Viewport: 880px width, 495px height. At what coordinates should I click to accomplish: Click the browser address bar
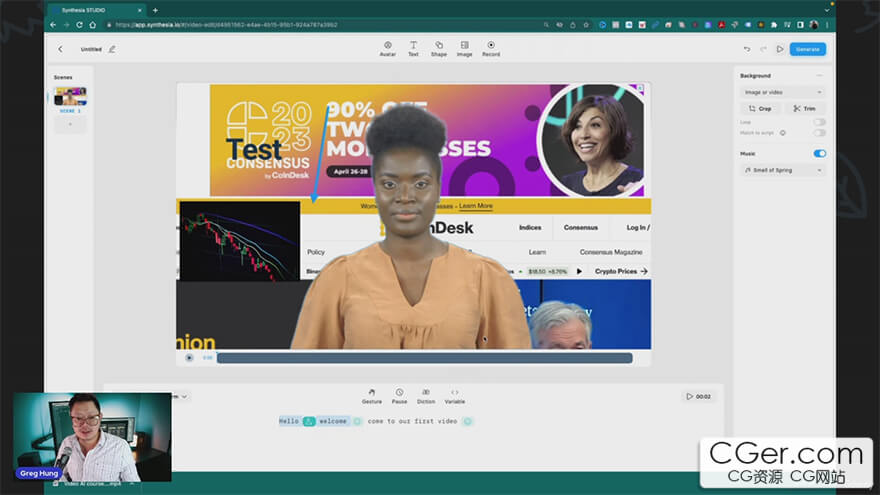point(326,25)
